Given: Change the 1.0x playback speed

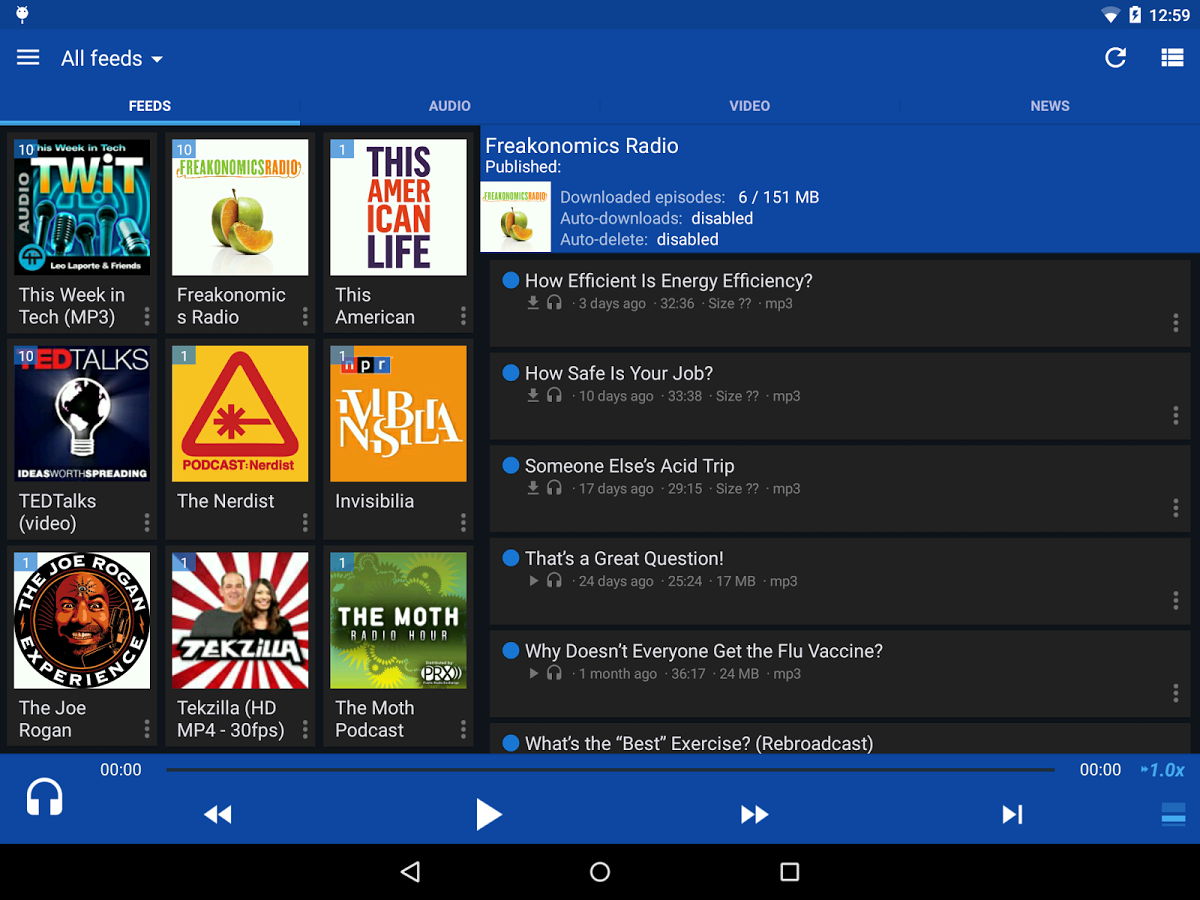Looking at the screenshot, I should [1163, 770].
